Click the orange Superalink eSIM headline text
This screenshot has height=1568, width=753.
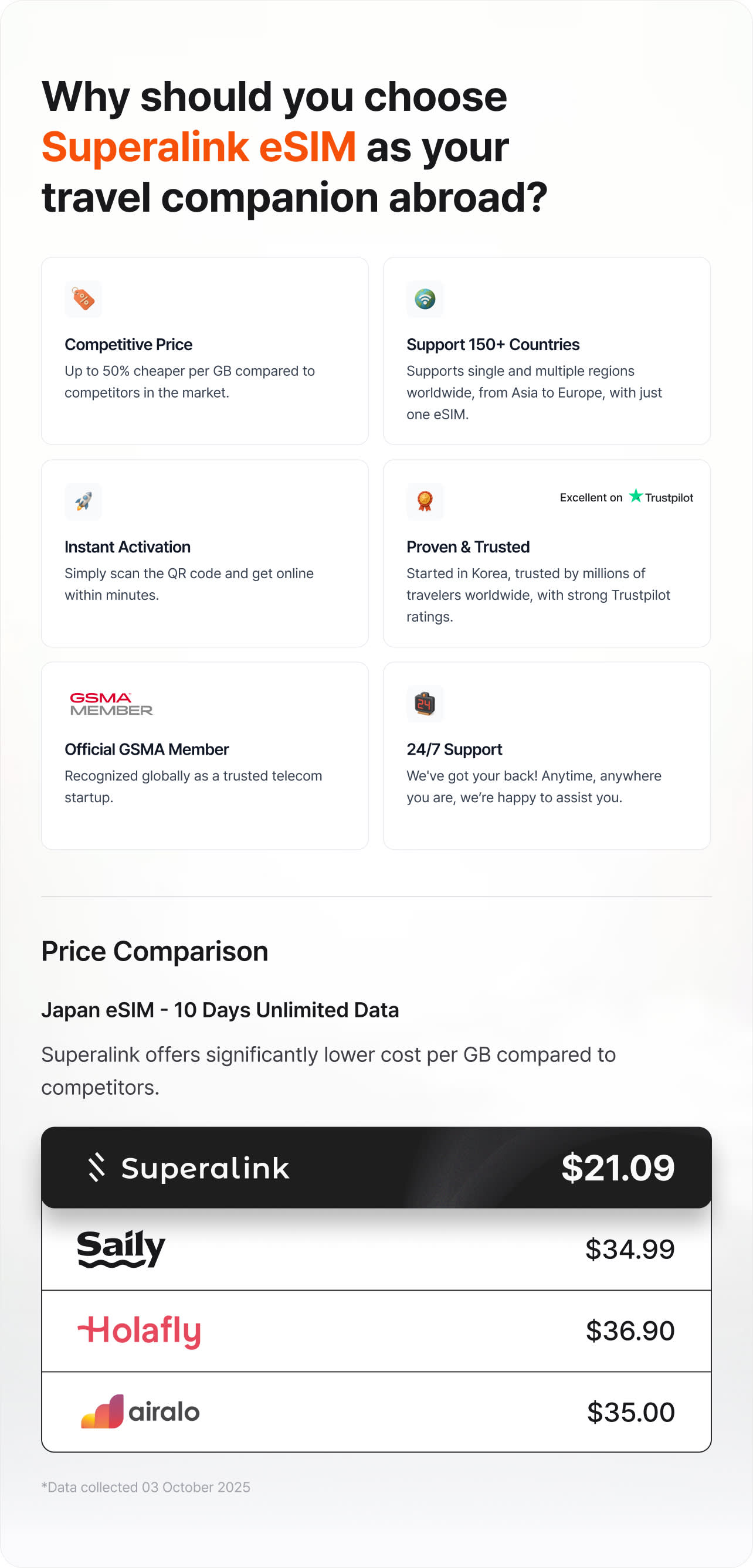(x=198, y=147)
